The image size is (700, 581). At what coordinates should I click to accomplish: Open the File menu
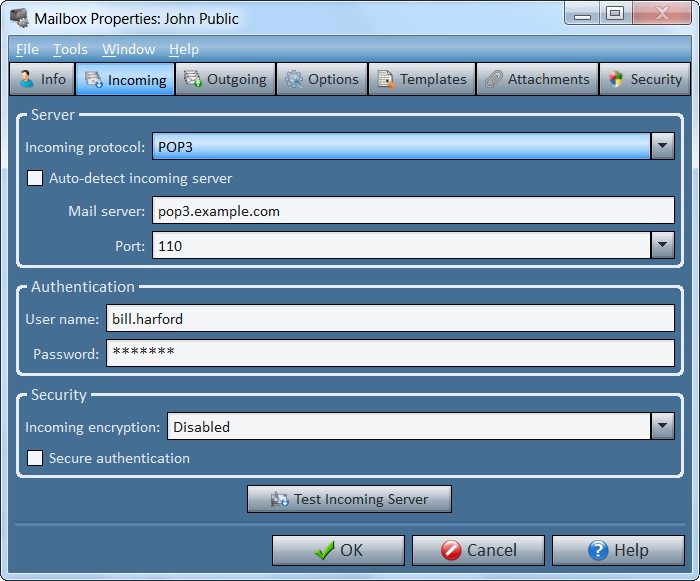pos(27,49)
